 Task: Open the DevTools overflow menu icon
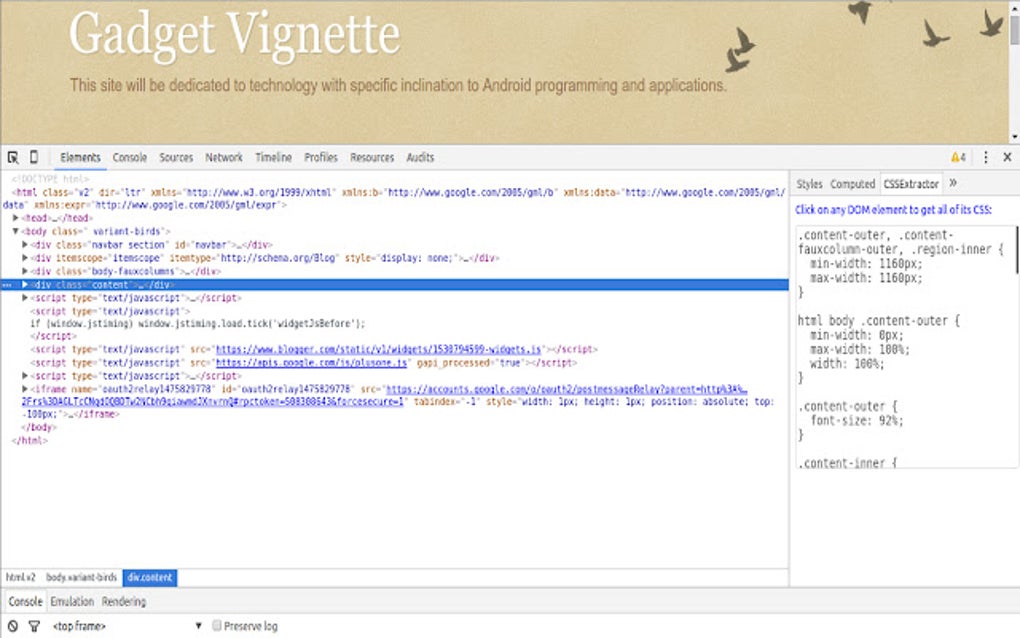pyautogui.click(x=986, y=157)
